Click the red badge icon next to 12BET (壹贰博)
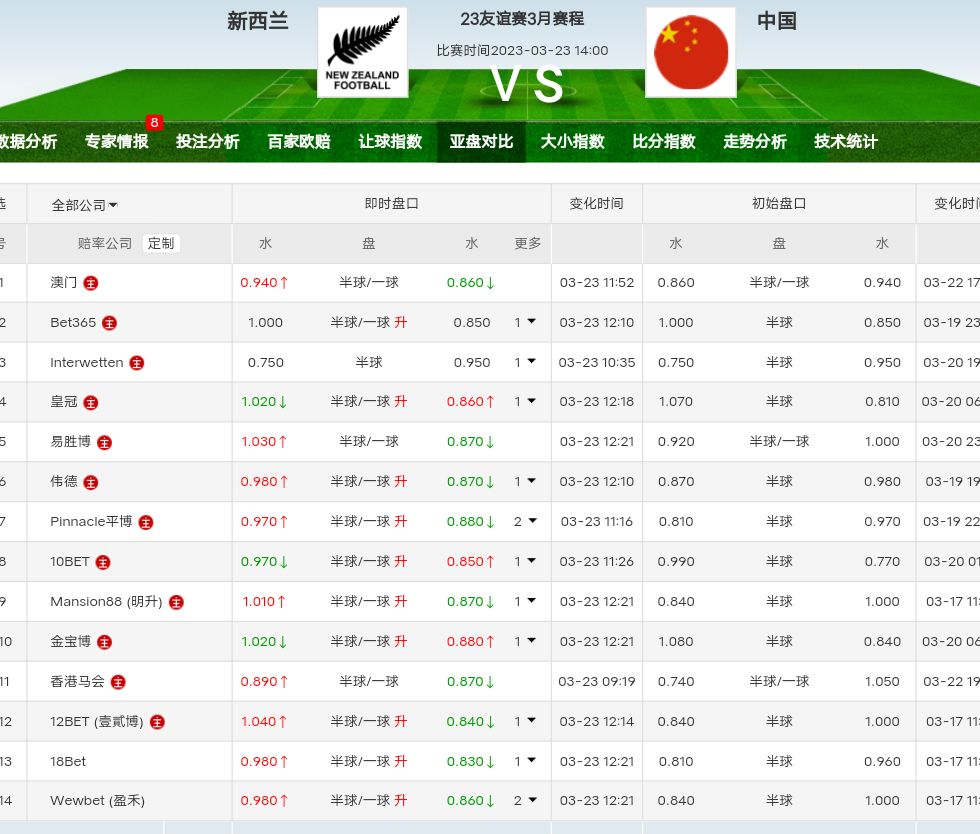This screenshot has width=980, height=834. [157, 722]
